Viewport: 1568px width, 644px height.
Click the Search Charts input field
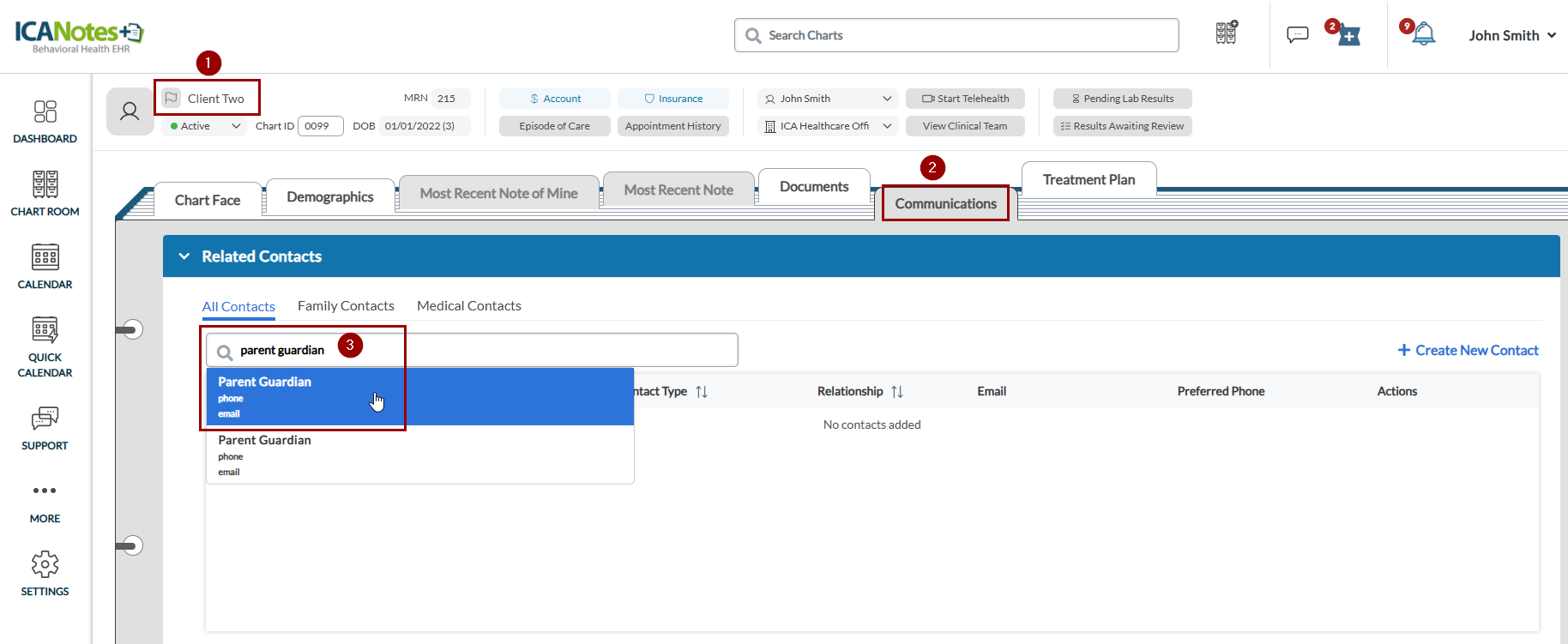point(956,35)
